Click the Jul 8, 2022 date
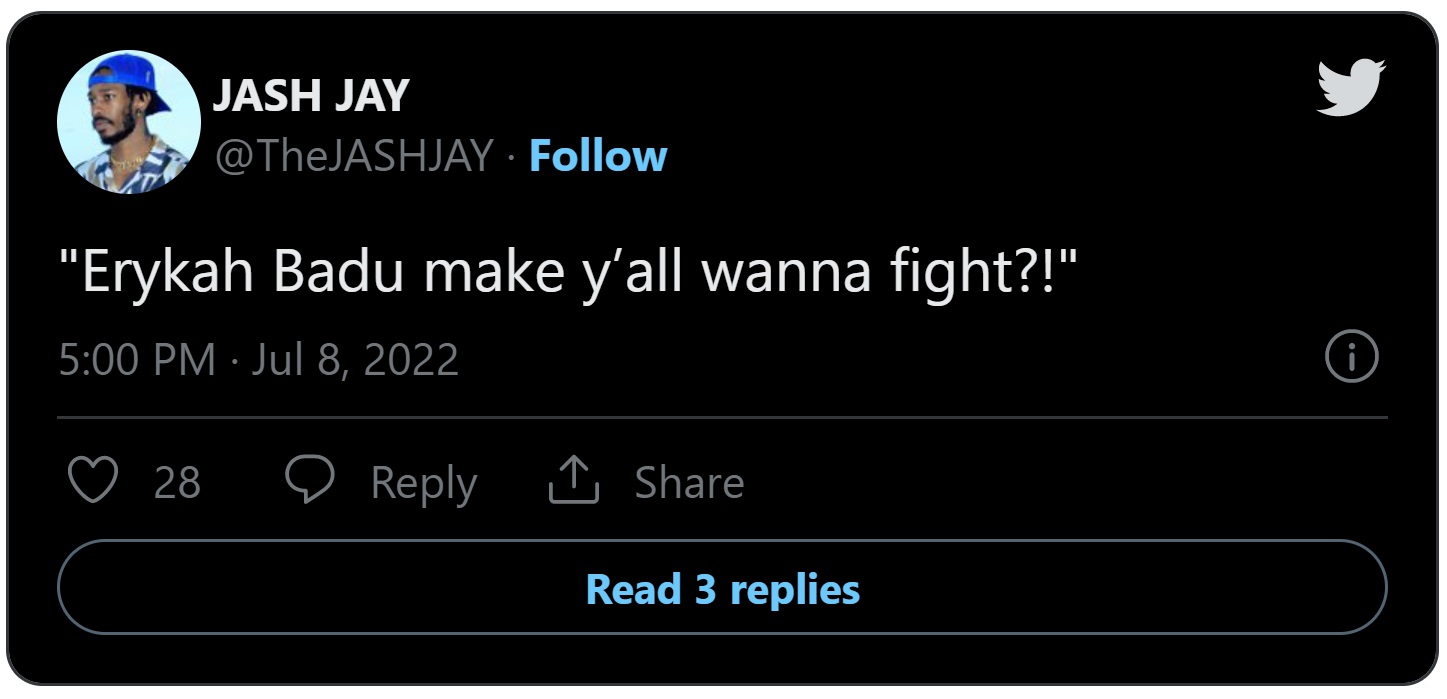The image size is (1447, 699). point(355,359)
